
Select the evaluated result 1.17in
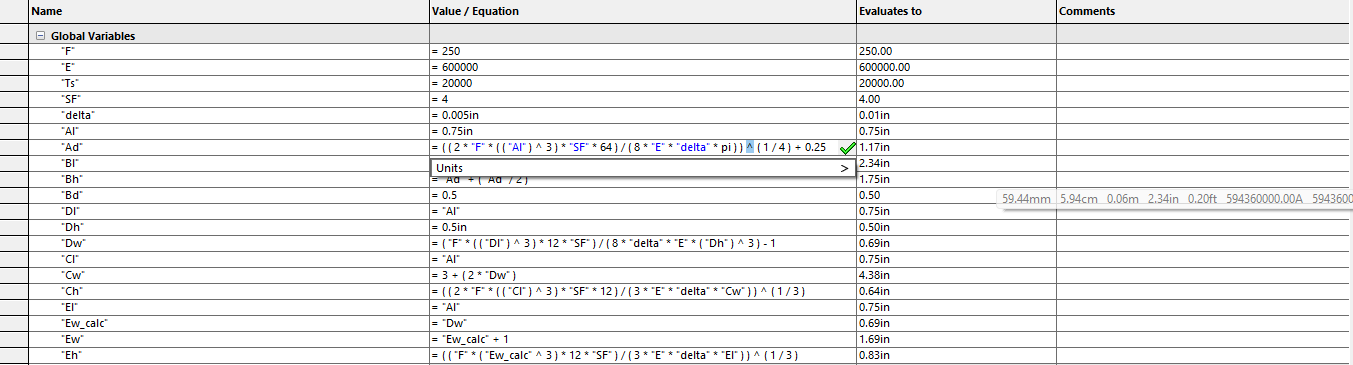point(956,147)
